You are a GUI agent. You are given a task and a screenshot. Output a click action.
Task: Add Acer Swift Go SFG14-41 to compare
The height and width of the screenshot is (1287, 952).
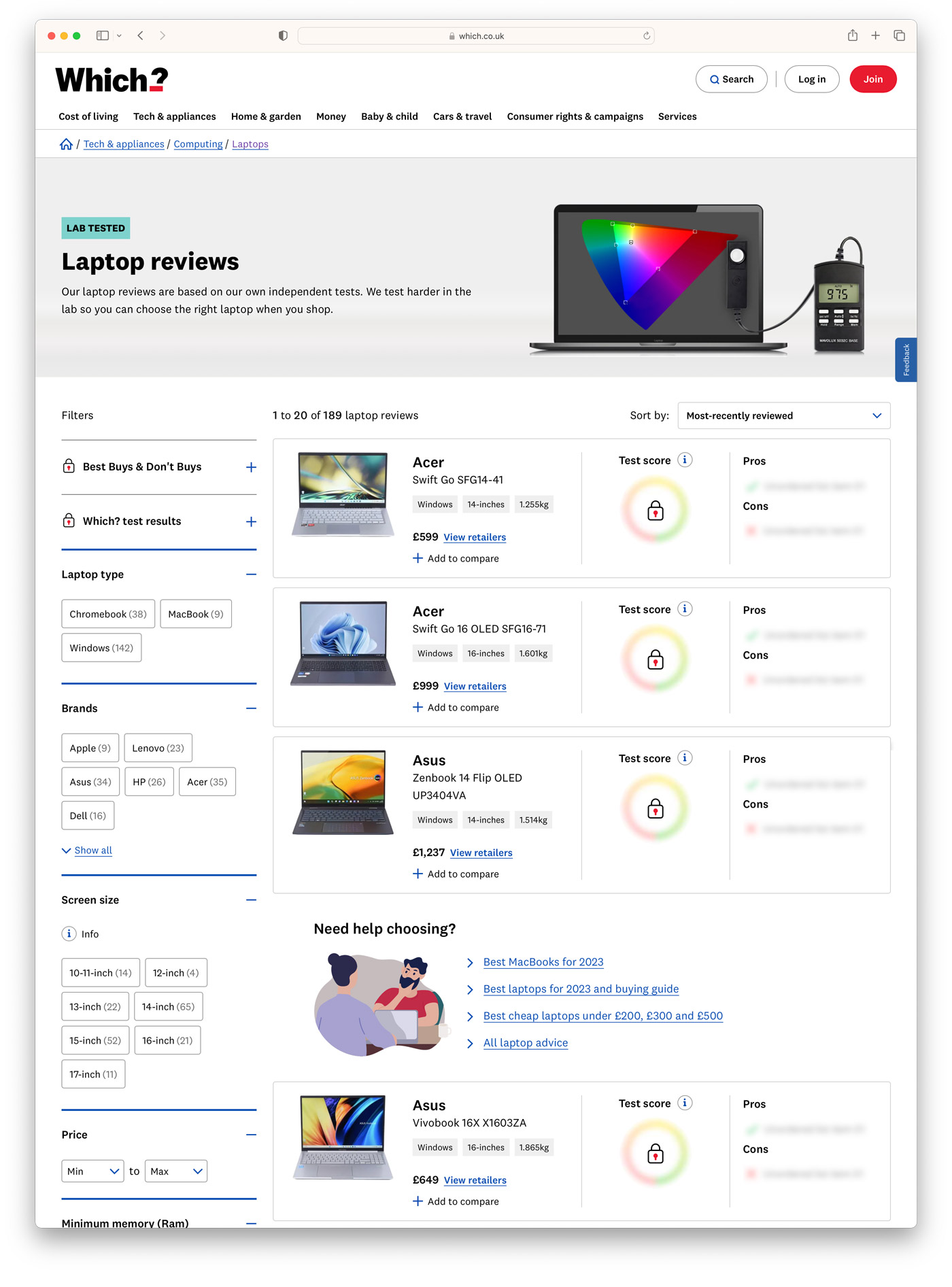point(456,558)
